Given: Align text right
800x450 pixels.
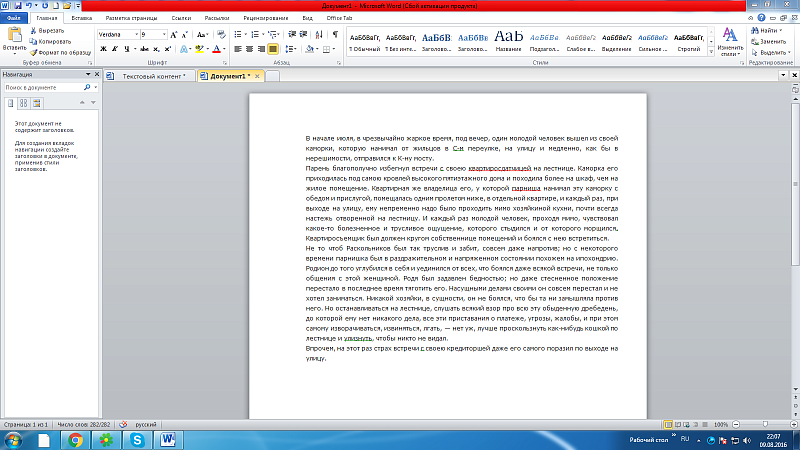Looking at the screenshot, I should tap(261, 49).
